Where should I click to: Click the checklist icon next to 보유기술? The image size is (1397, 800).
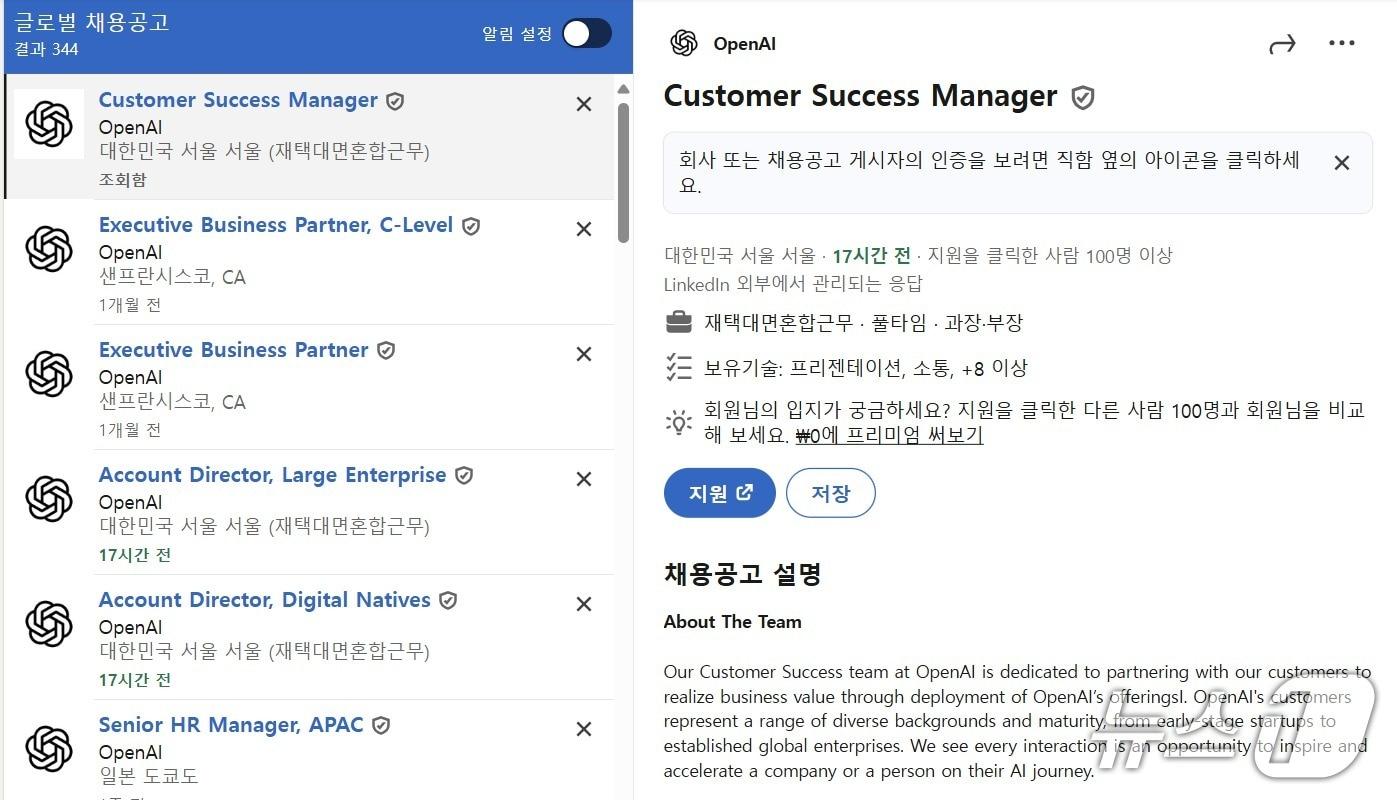click(679, 367)
